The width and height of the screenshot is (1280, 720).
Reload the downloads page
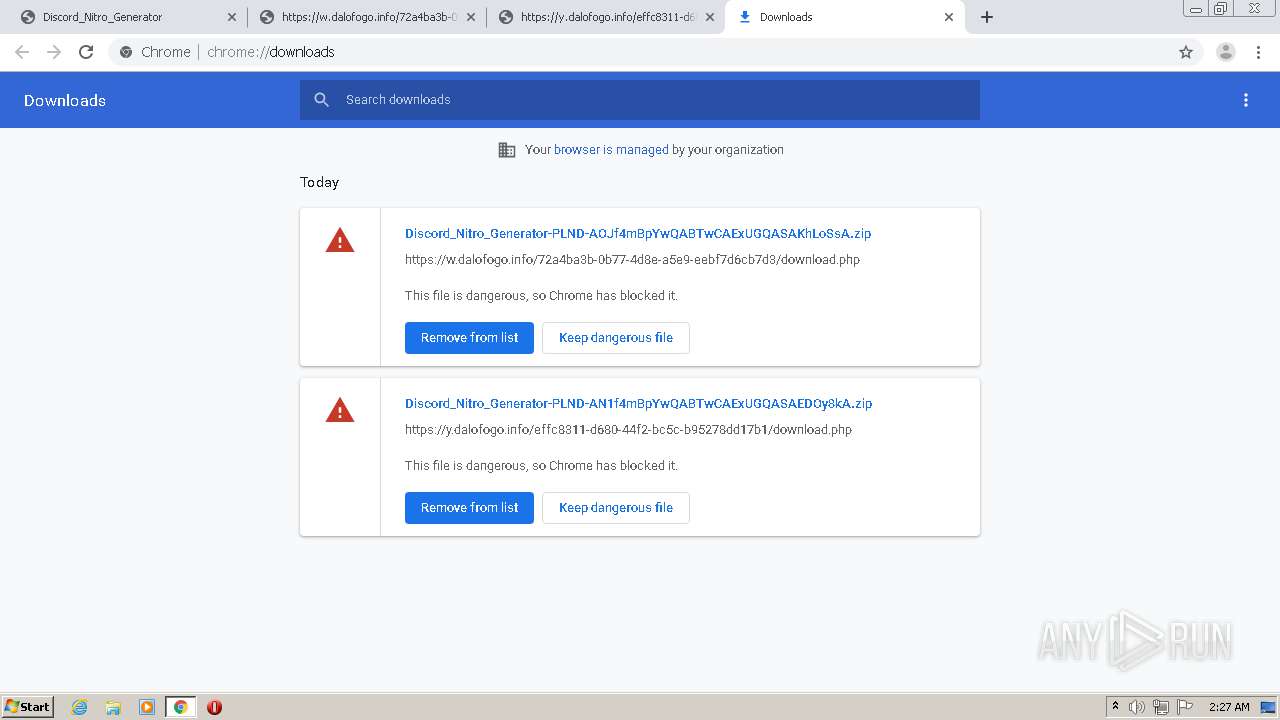click(x=86, y=52)
